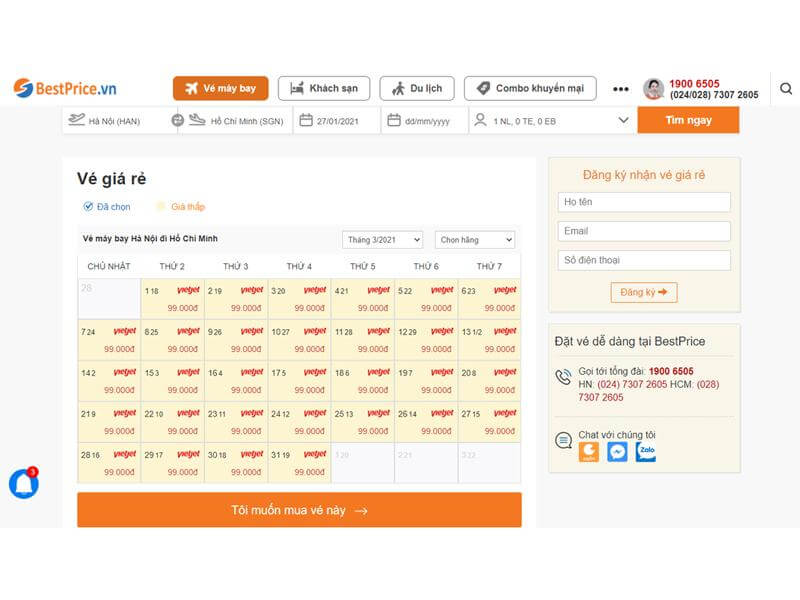The height and width of the screenshot is (600, 800).
Task: Switch to the Khách sạn tab
Action: (x=324, y=89)
